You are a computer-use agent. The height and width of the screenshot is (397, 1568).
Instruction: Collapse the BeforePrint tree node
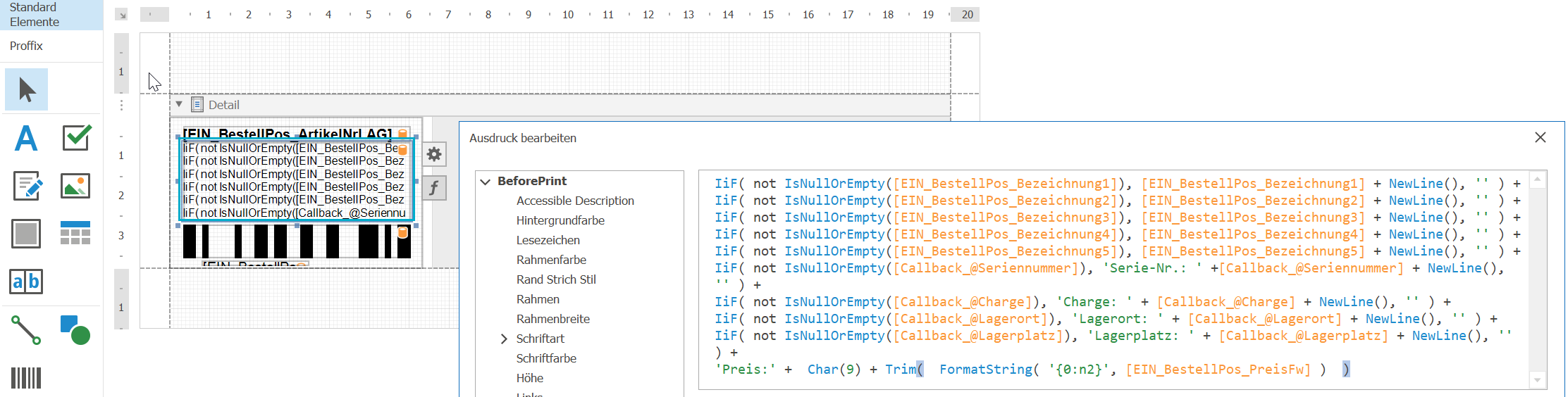[485, 182]
